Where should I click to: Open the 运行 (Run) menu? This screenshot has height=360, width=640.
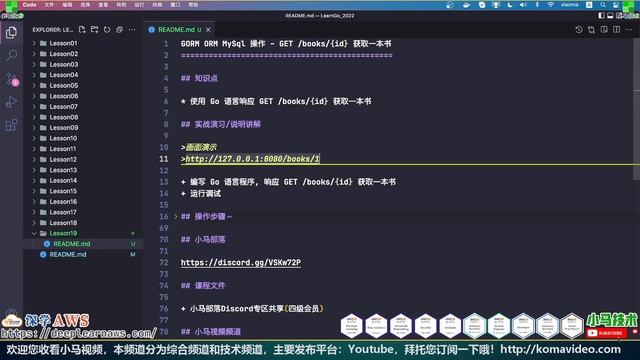pos(139,5)
